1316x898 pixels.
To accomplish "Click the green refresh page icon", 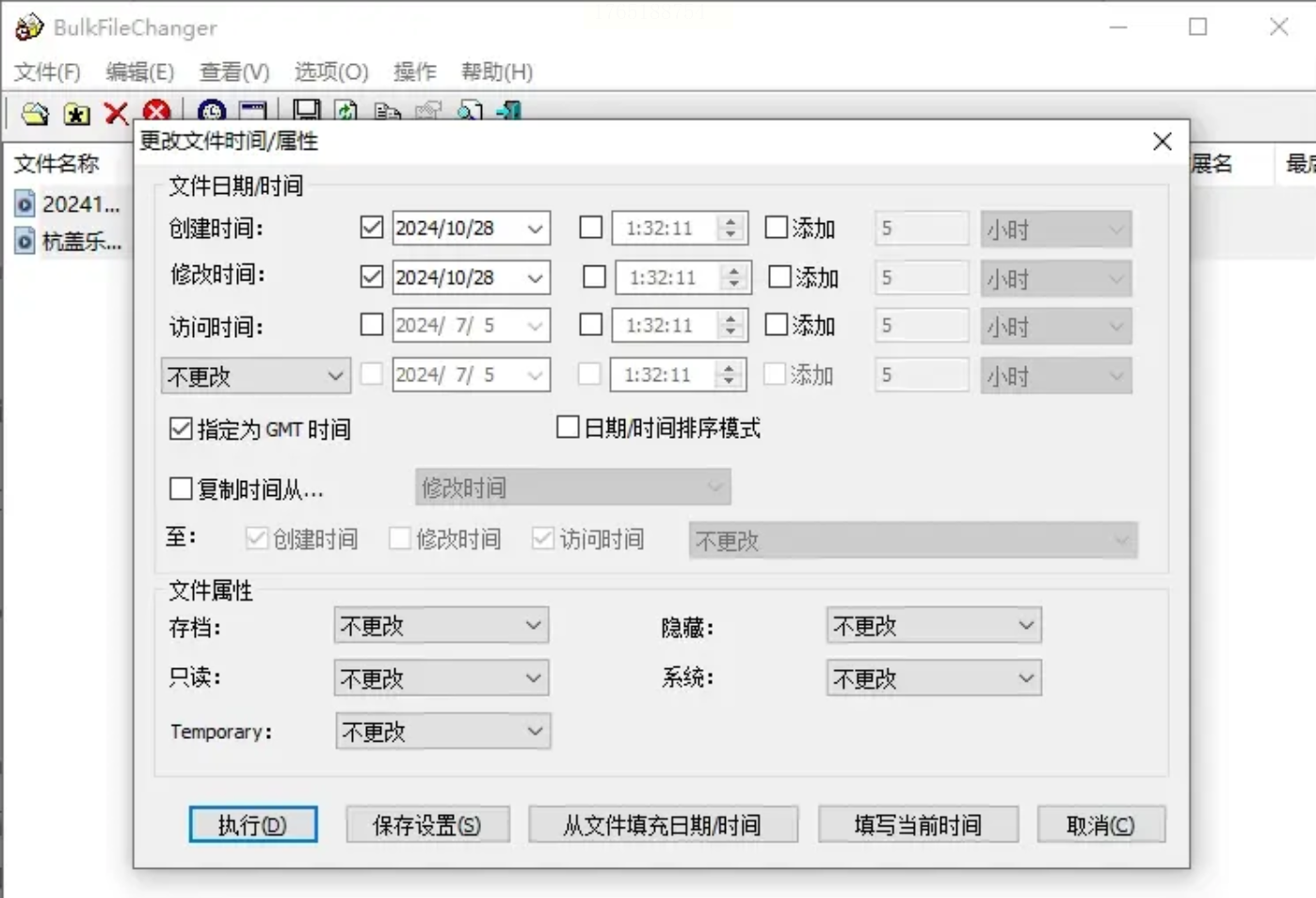I will click(346, 111).
